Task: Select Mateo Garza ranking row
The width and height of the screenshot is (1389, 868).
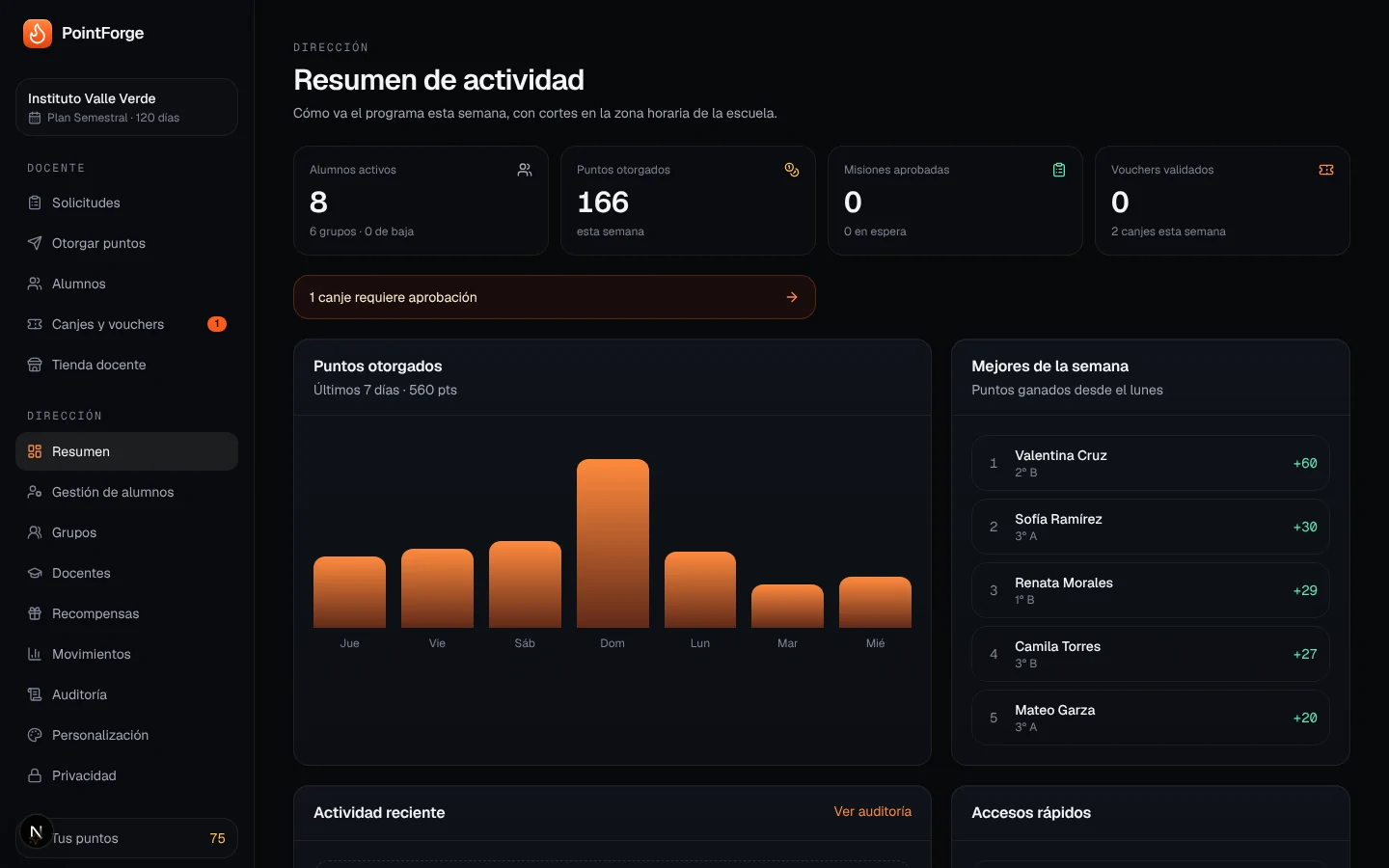Action: (1151, 718)
